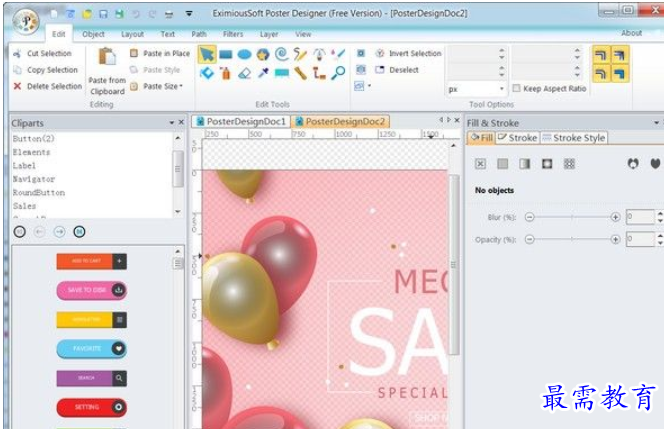Toggle the bottom-right corner join option
The width and height of the screenshot is (664, 429).
[x=620, y=74]
